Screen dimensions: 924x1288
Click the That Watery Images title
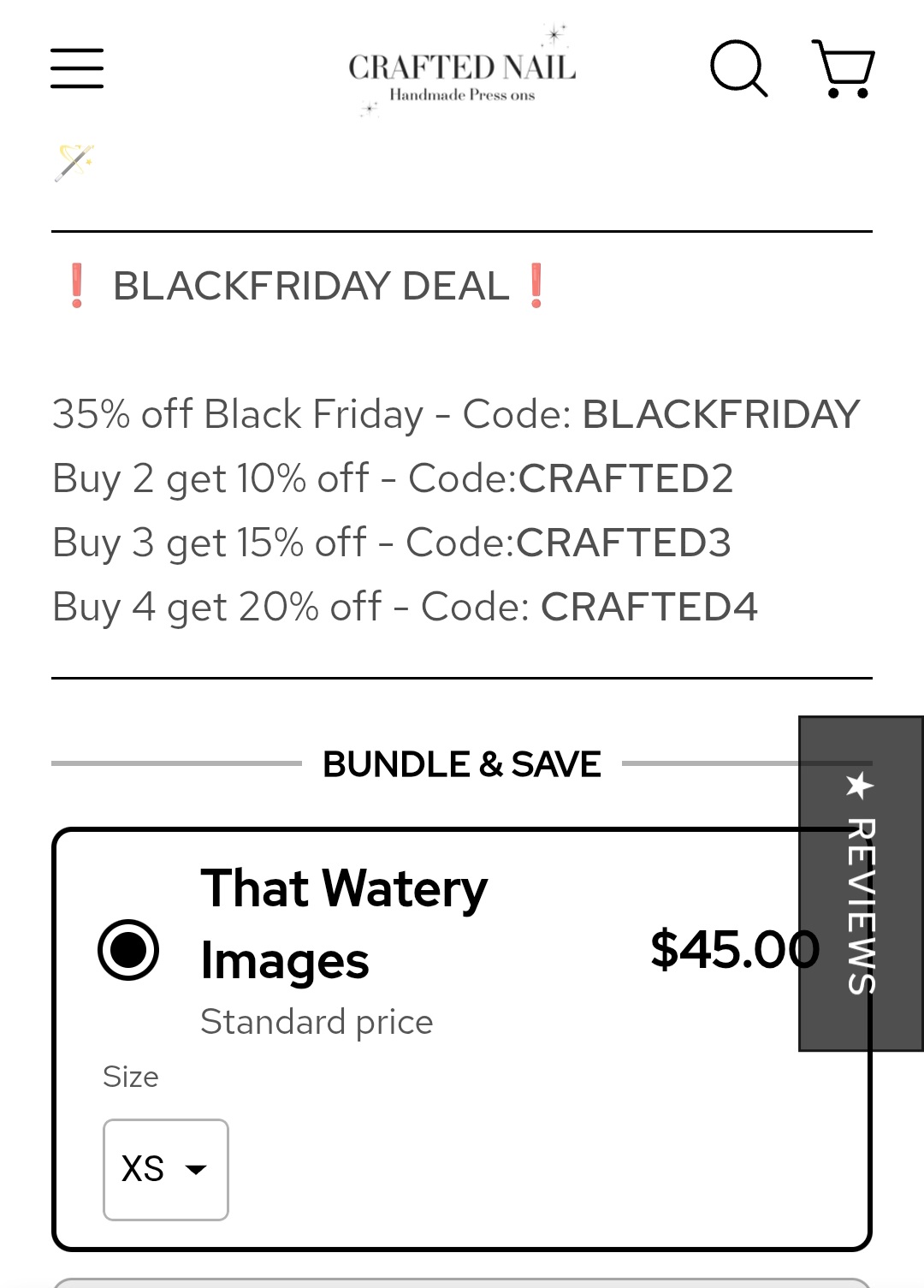[344, 923]
